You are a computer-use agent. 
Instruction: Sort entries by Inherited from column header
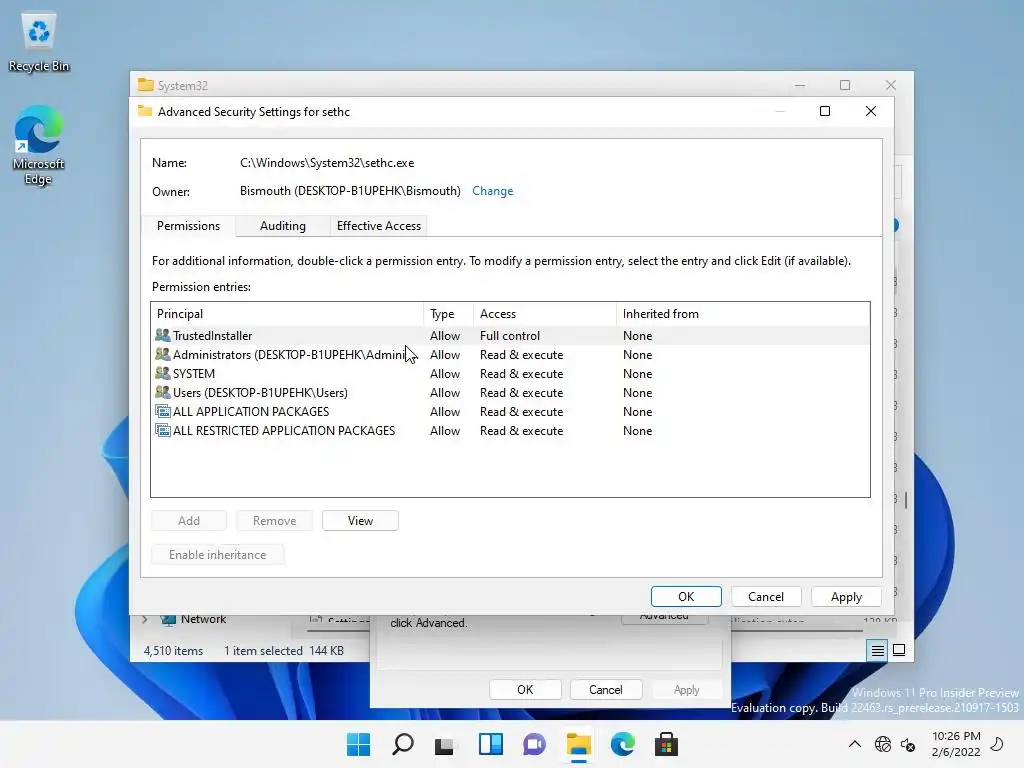click(743, 314)
